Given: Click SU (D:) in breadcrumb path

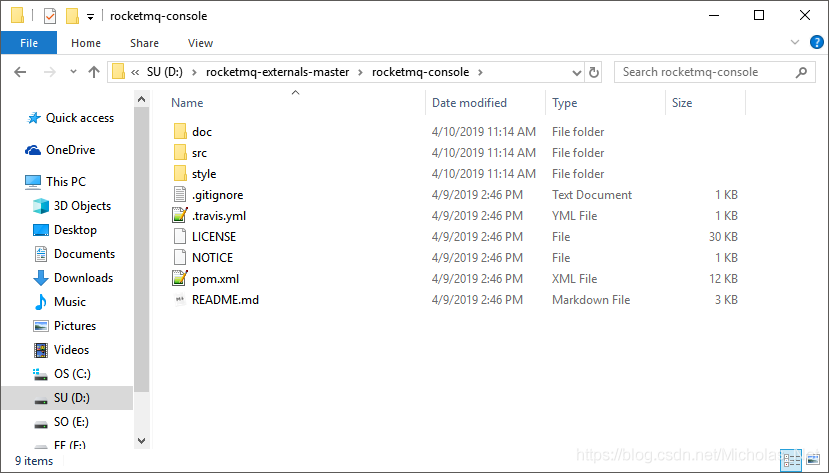Looking at the screenshot, I should tap(164, 72).
